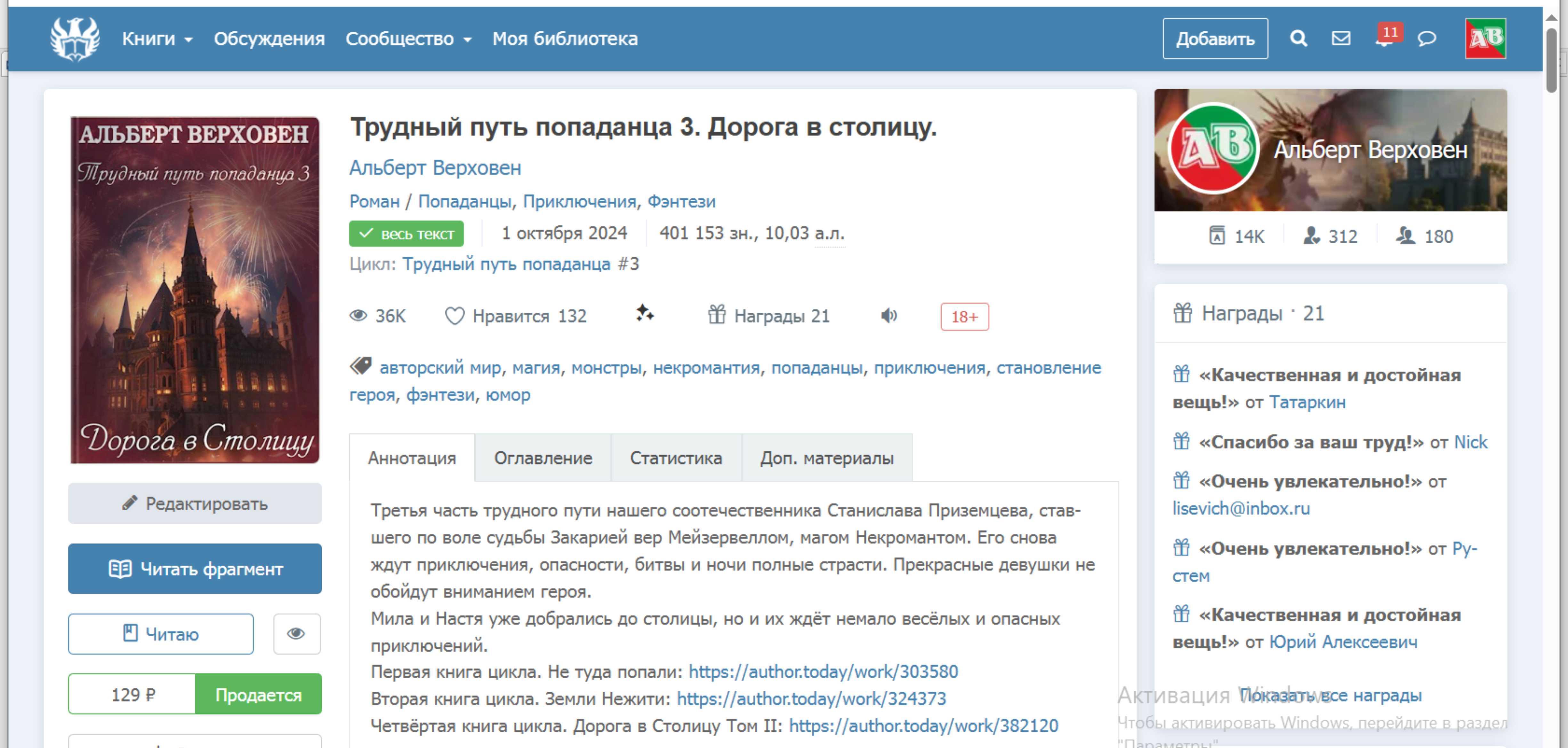The width and height of the screenshot is (1568, 748).
Task: Click the sparkle stars icon near likes
Action: (645, 314)
